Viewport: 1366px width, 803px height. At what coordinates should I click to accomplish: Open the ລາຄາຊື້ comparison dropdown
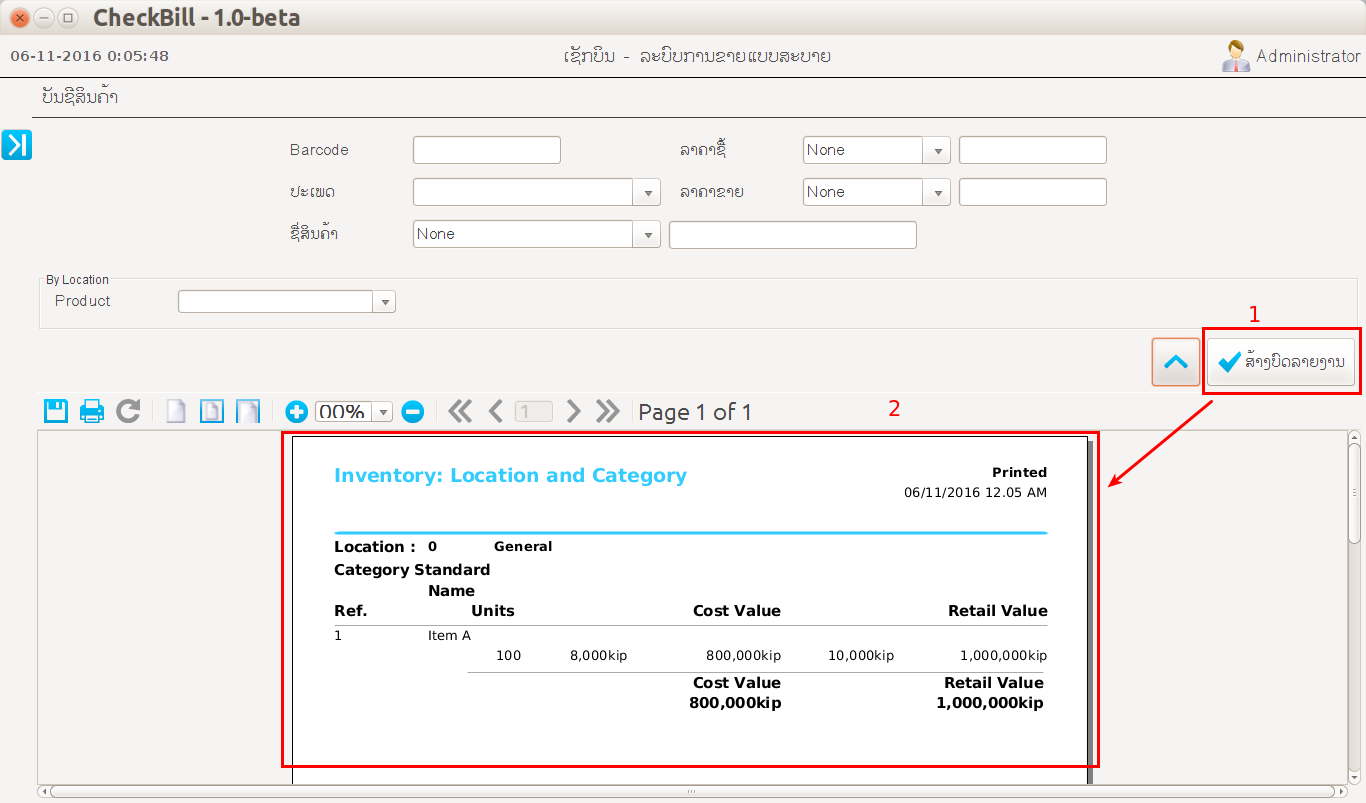click(x=938, y=150)
